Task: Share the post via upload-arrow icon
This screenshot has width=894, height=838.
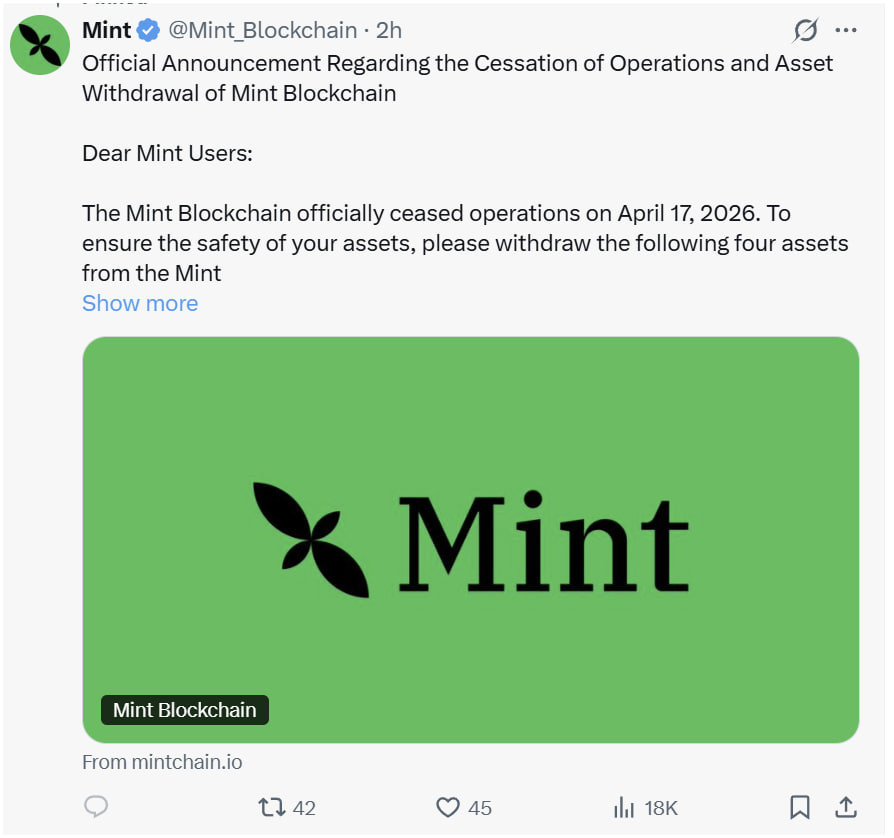Action: point(845,807)
